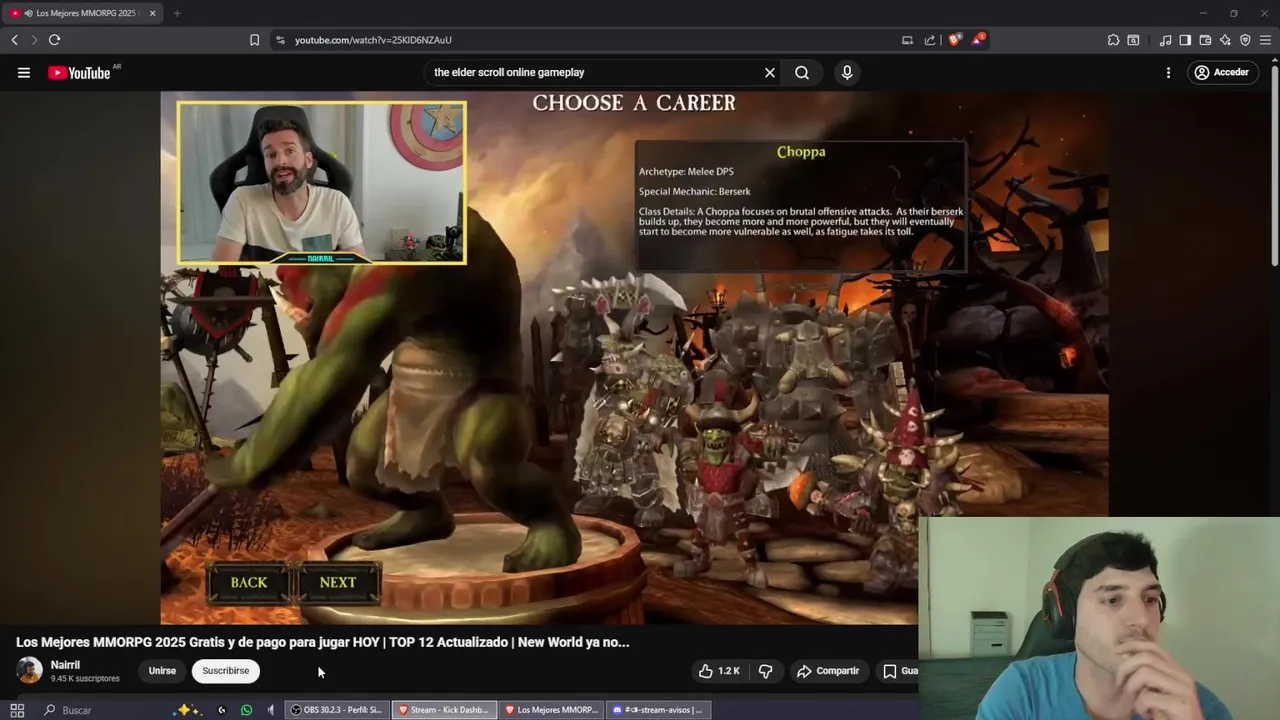
Task: Open the Windows Start button
Action: 17,710
